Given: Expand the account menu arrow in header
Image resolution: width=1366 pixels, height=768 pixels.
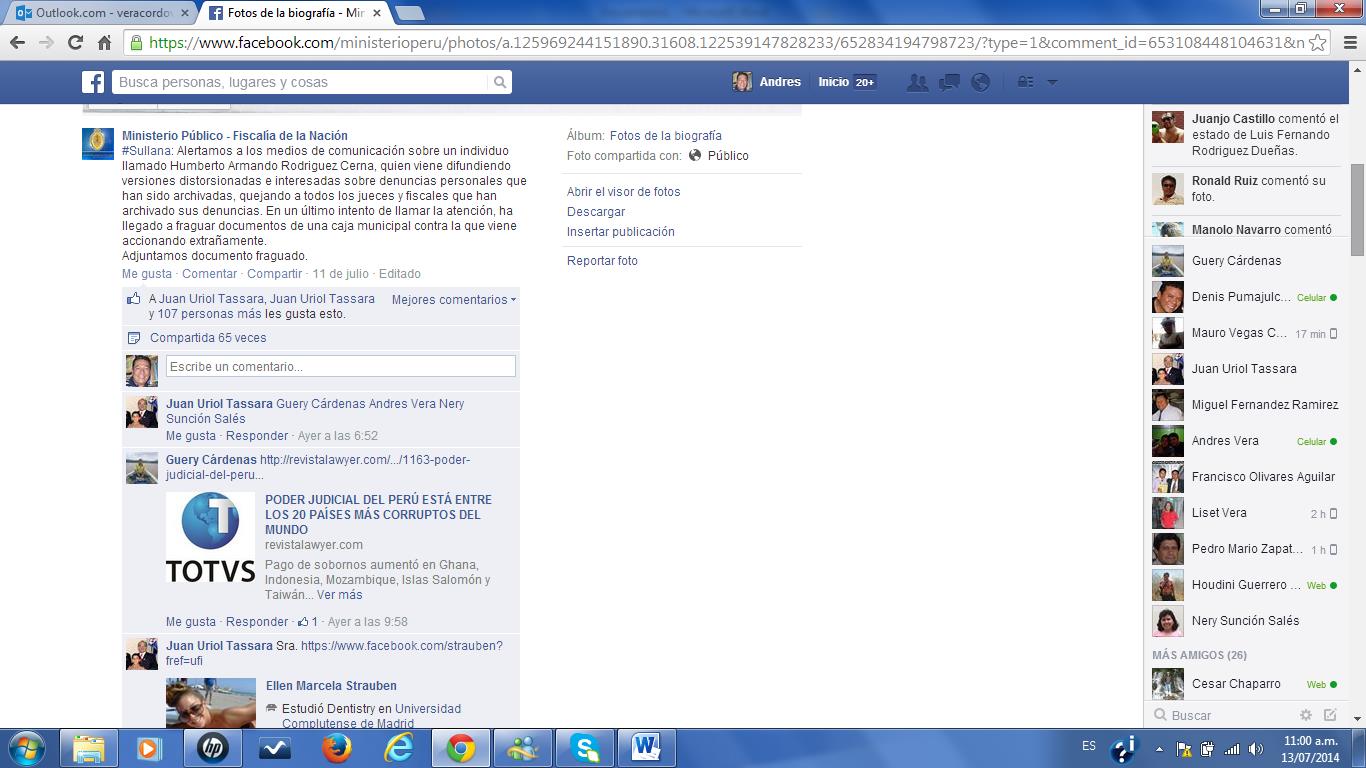Looking at the screenshot, I should (1052, 83).
